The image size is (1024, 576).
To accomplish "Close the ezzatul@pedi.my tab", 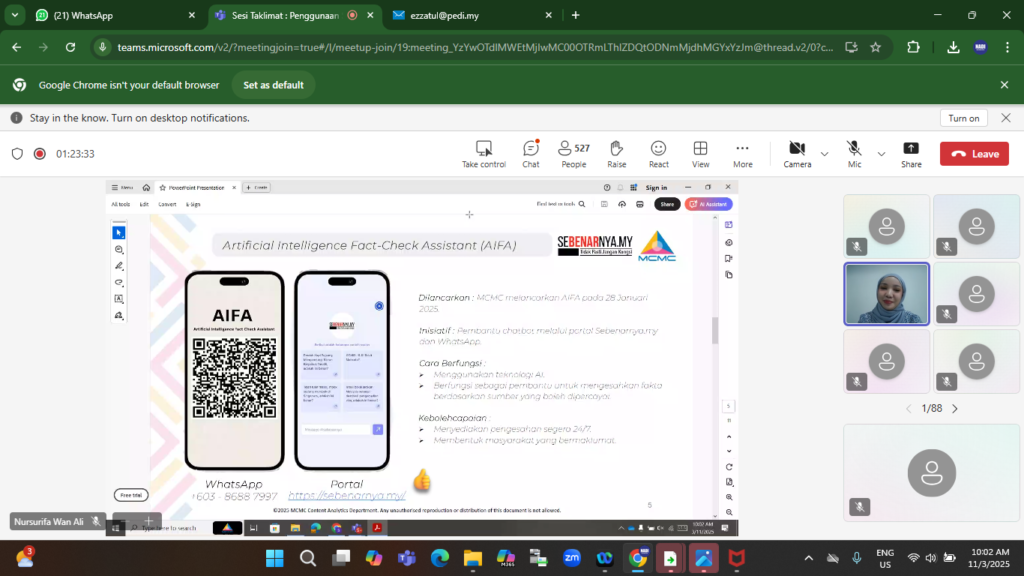I will pyautogui.click(x=549, y=15).
